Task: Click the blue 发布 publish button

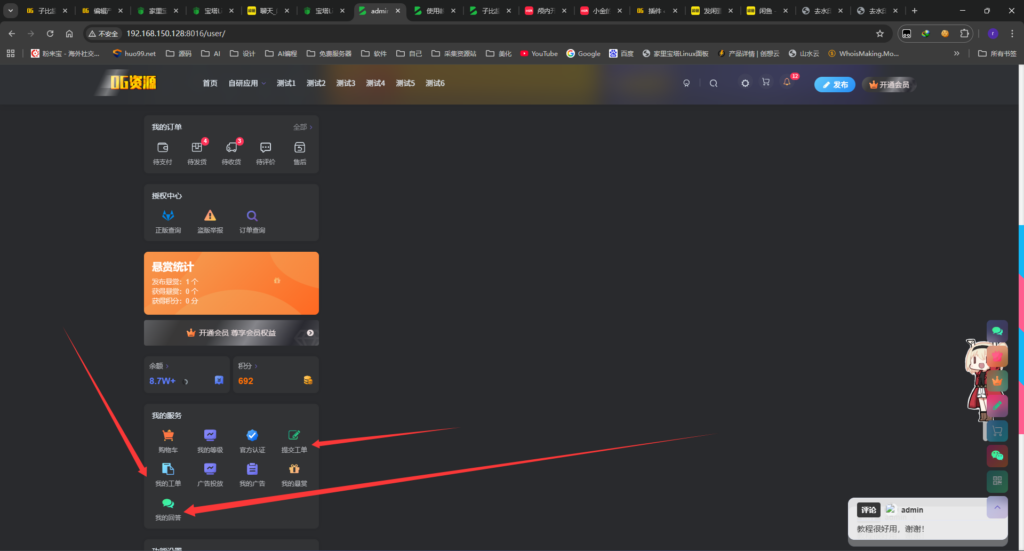Action: [835, 84]
